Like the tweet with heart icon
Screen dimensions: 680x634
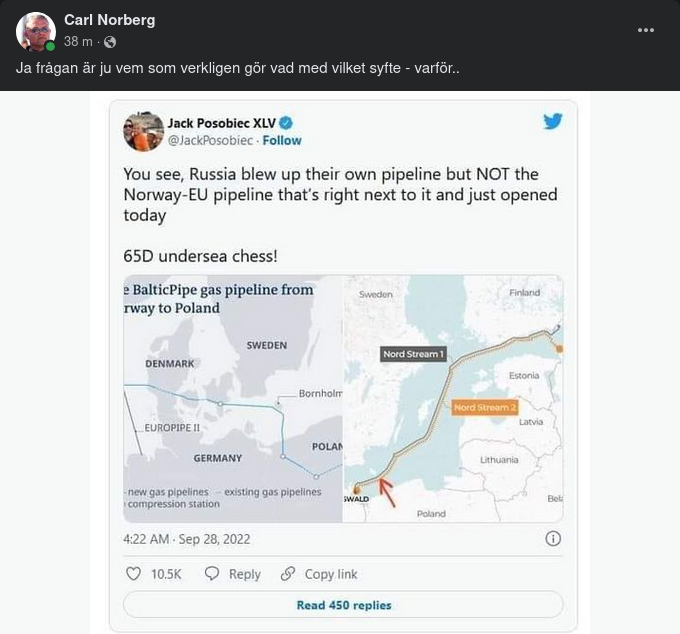coord(134,574)
